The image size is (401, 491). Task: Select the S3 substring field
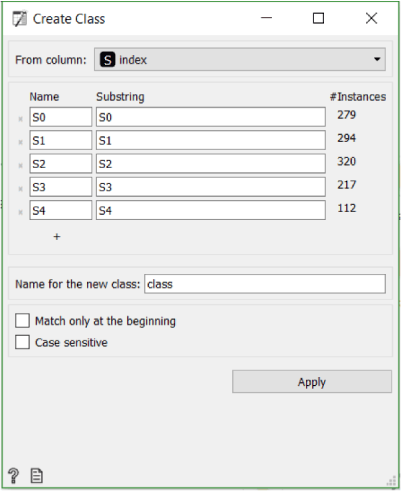coord(211,187)
